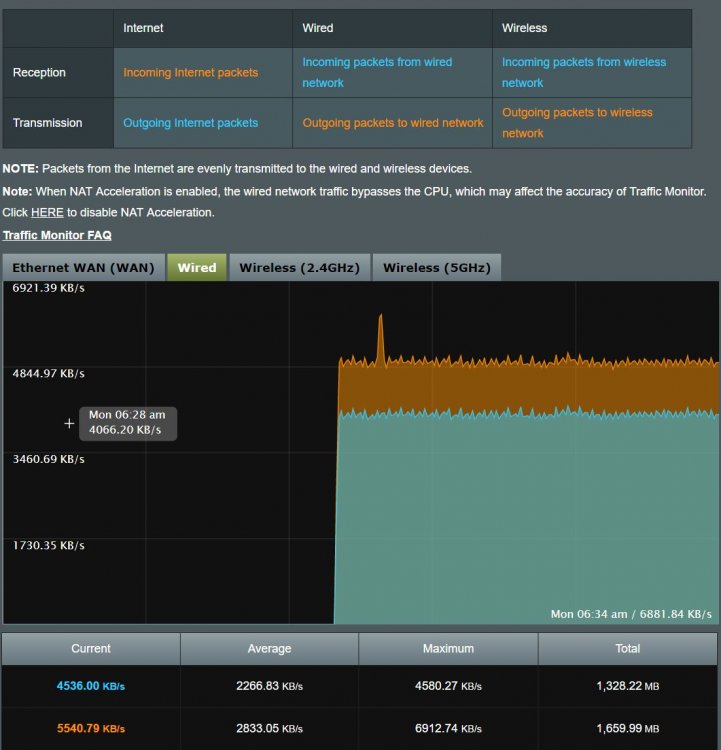The width and height of the screenshot is (721, 750).
Task: Click the Average column header
Action: pos(269,649)
